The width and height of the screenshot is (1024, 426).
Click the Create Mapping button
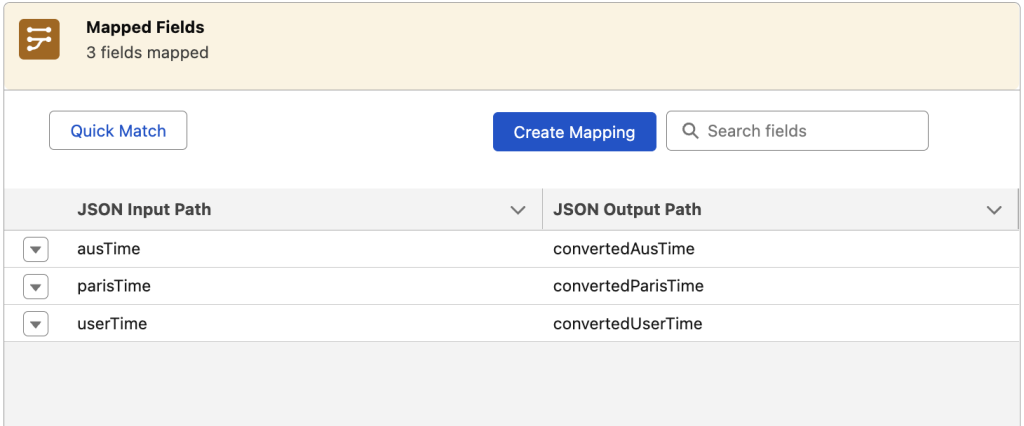(x=574, y=132)
